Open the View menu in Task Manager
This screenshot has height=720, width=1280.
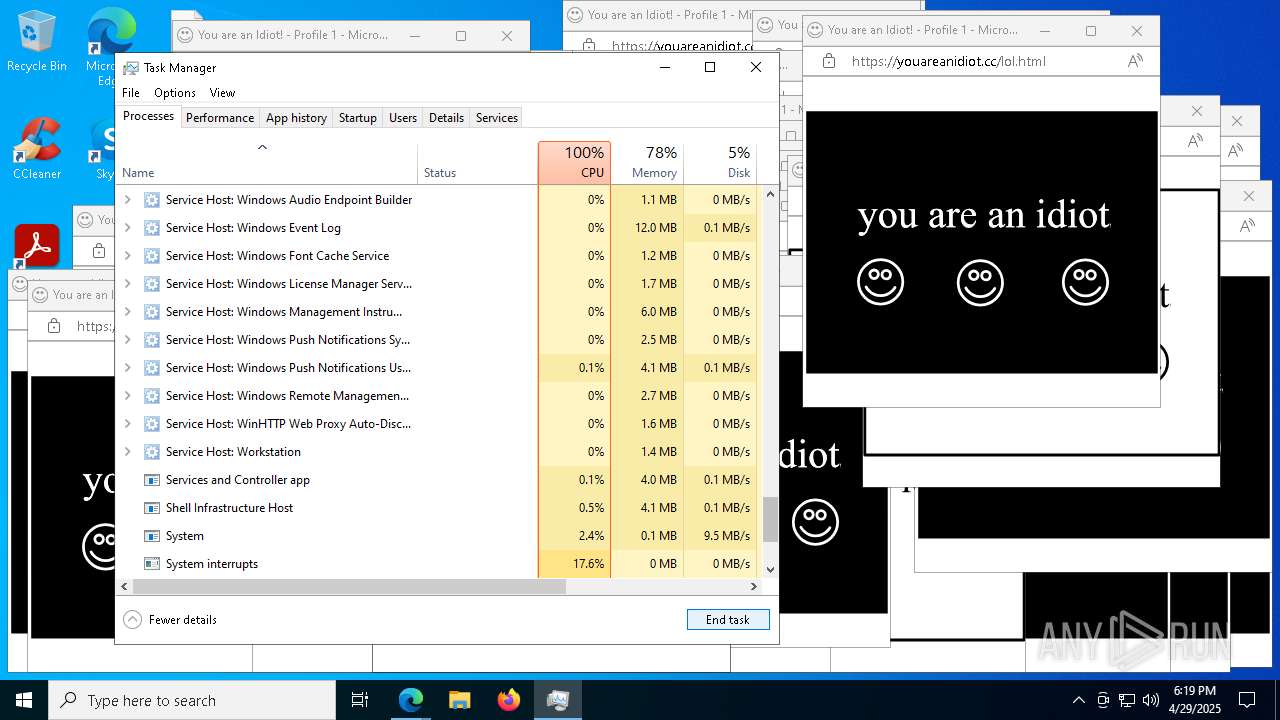click(222, 93)
